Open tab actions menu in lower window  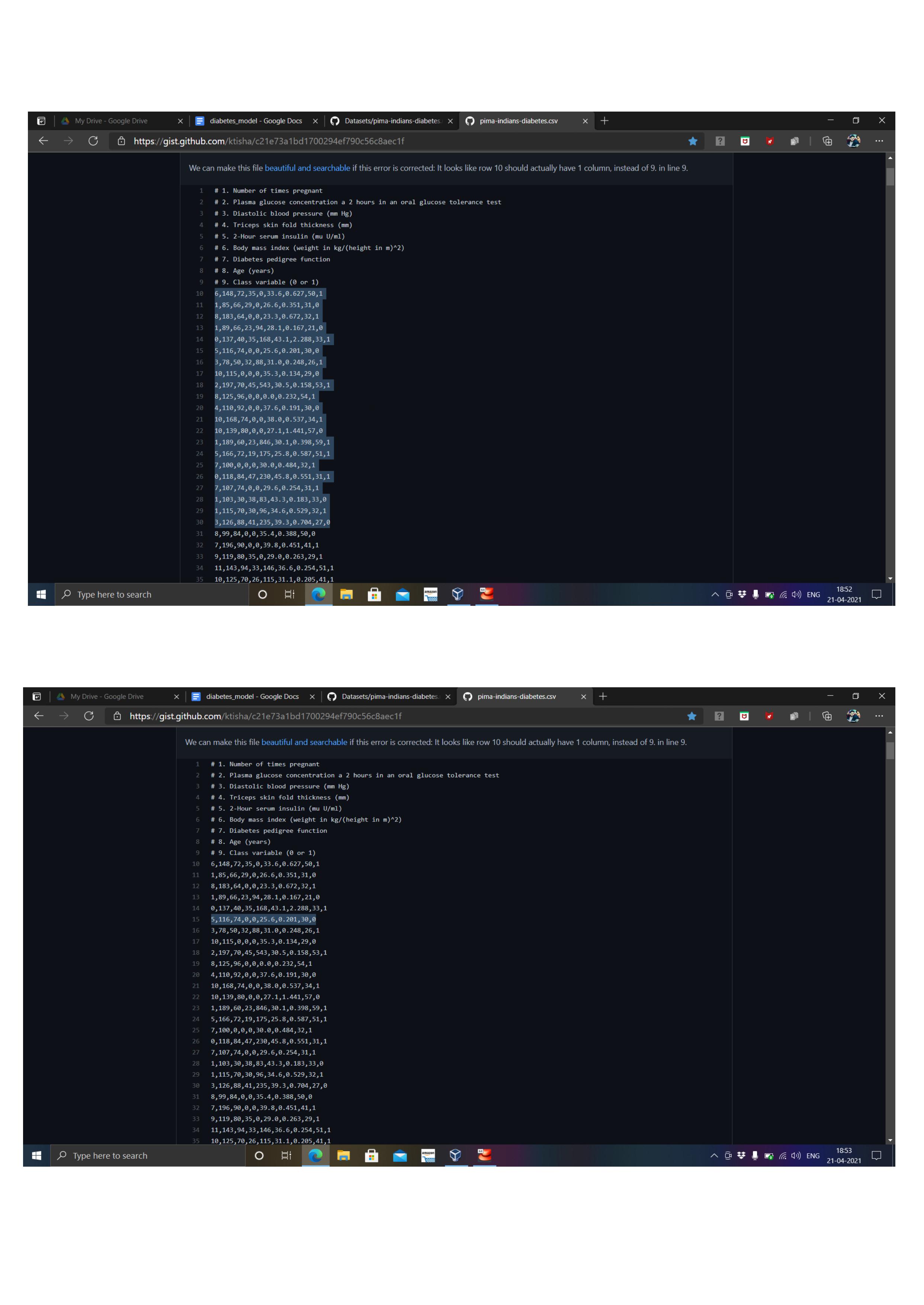coord(36,696)
